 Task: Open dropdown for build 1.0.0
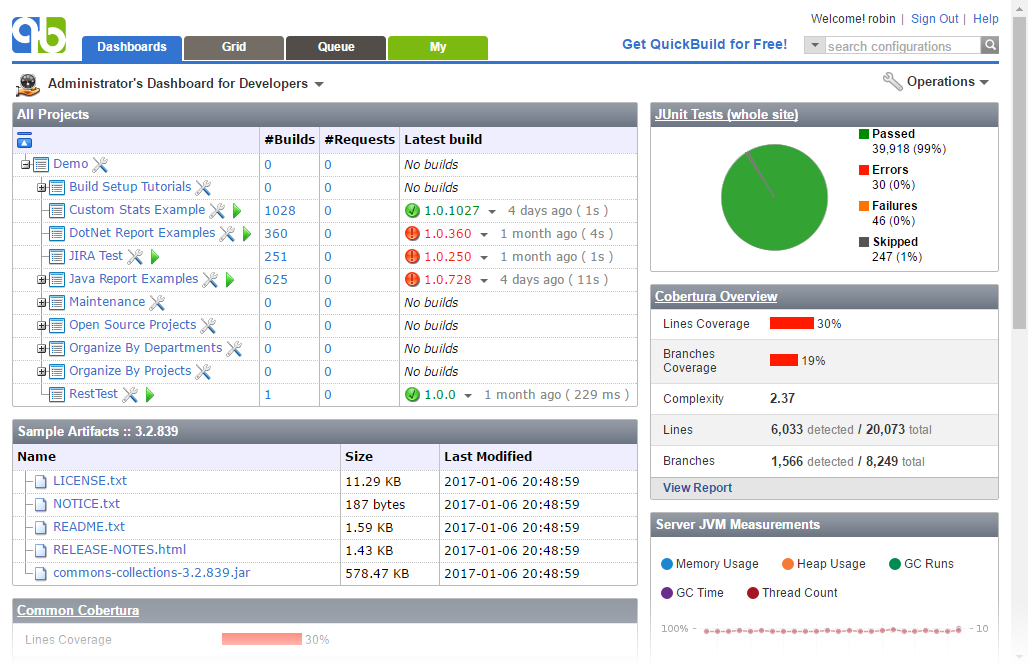pyautogui.click(x=468, y=396)
